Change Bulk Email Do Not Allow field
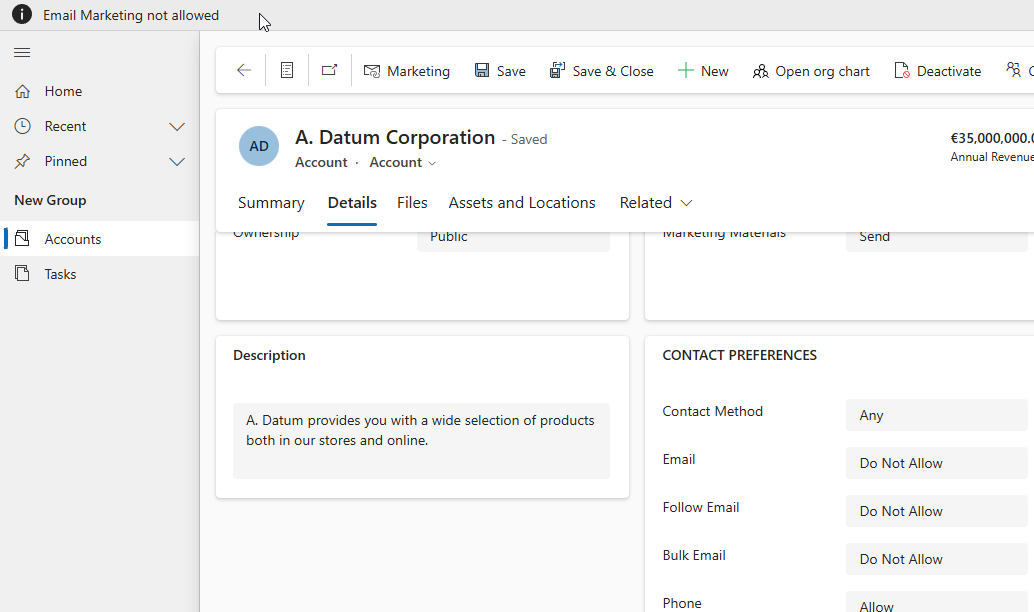1034x612 pixels. tap(936, 559)
